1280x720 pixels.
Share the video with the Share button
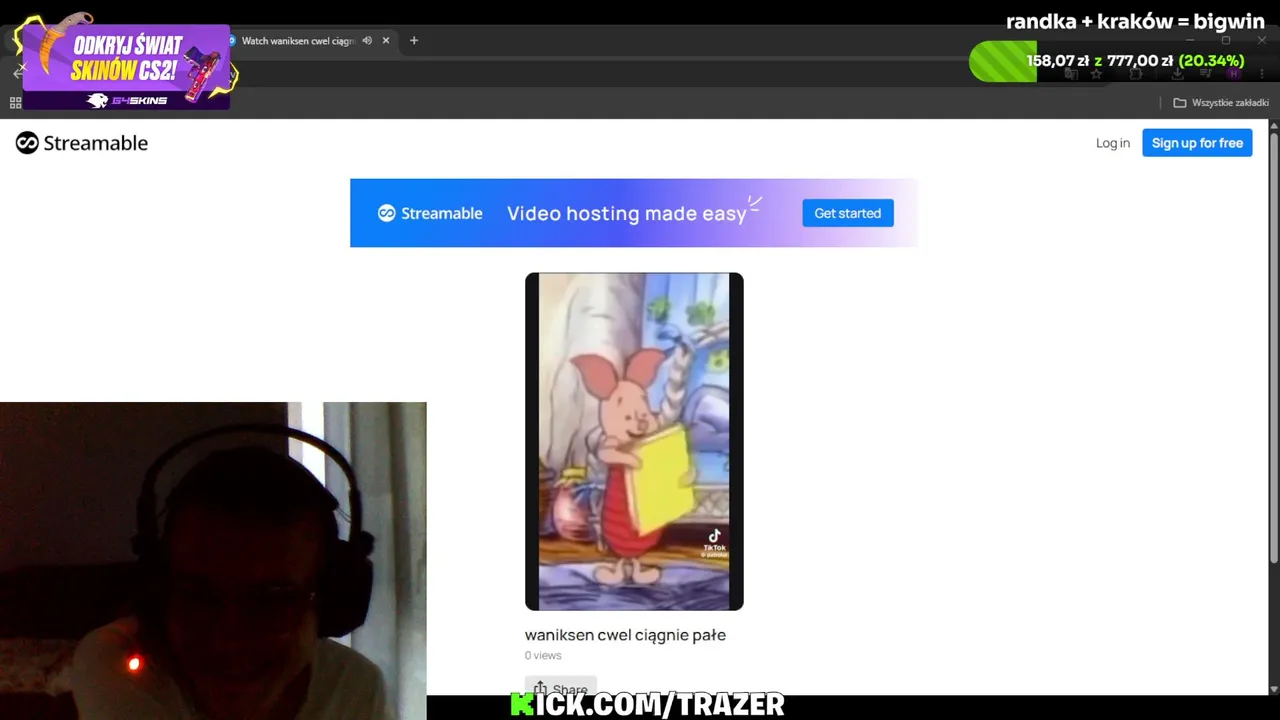tap(560, 688)
